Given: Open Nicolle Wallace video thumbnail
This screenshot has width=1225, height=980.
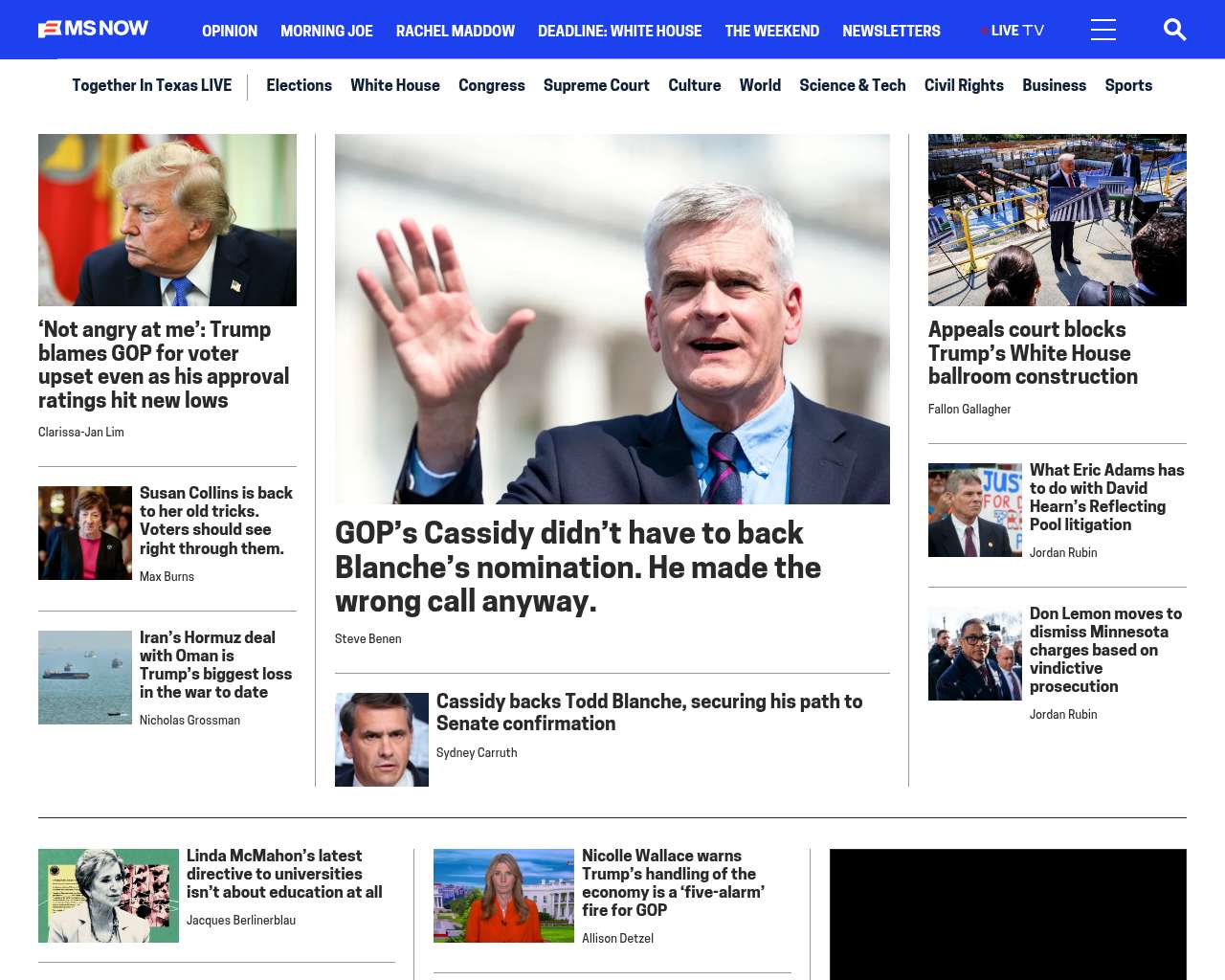Looking at the screenshot, I should pos(503,896).
